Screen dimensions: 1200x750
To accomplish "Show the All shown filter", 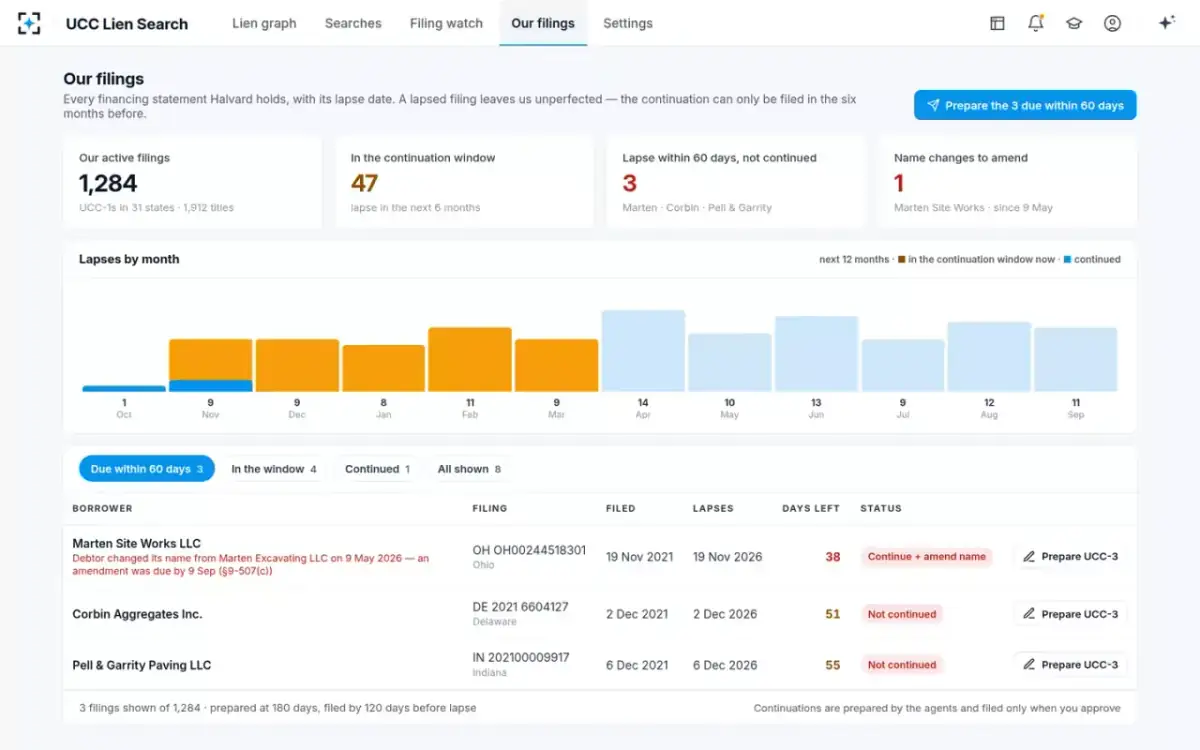I will click(469, 469).
